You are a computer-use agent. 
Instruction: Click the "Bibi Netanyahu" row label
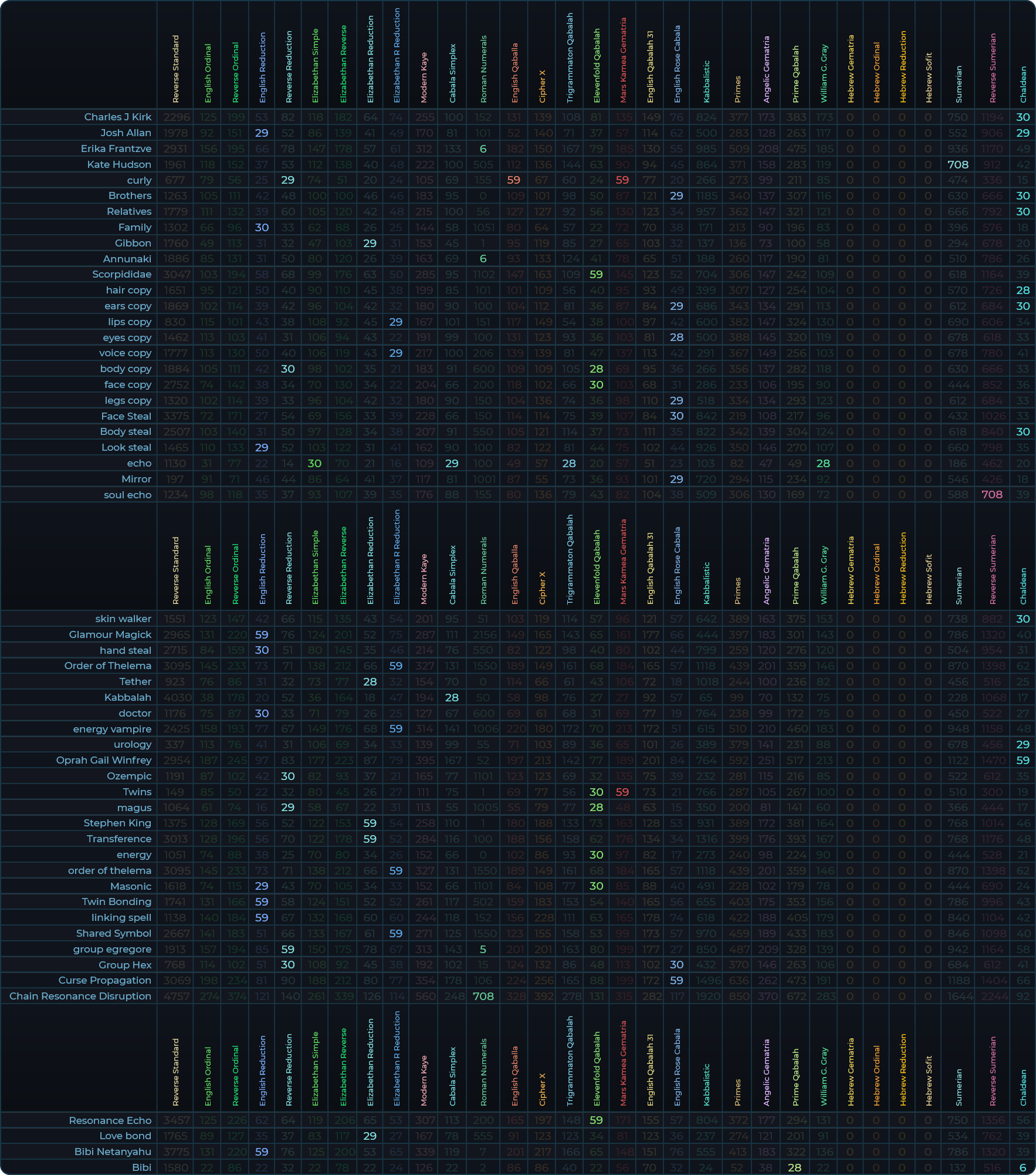(x=113, y=1152)
